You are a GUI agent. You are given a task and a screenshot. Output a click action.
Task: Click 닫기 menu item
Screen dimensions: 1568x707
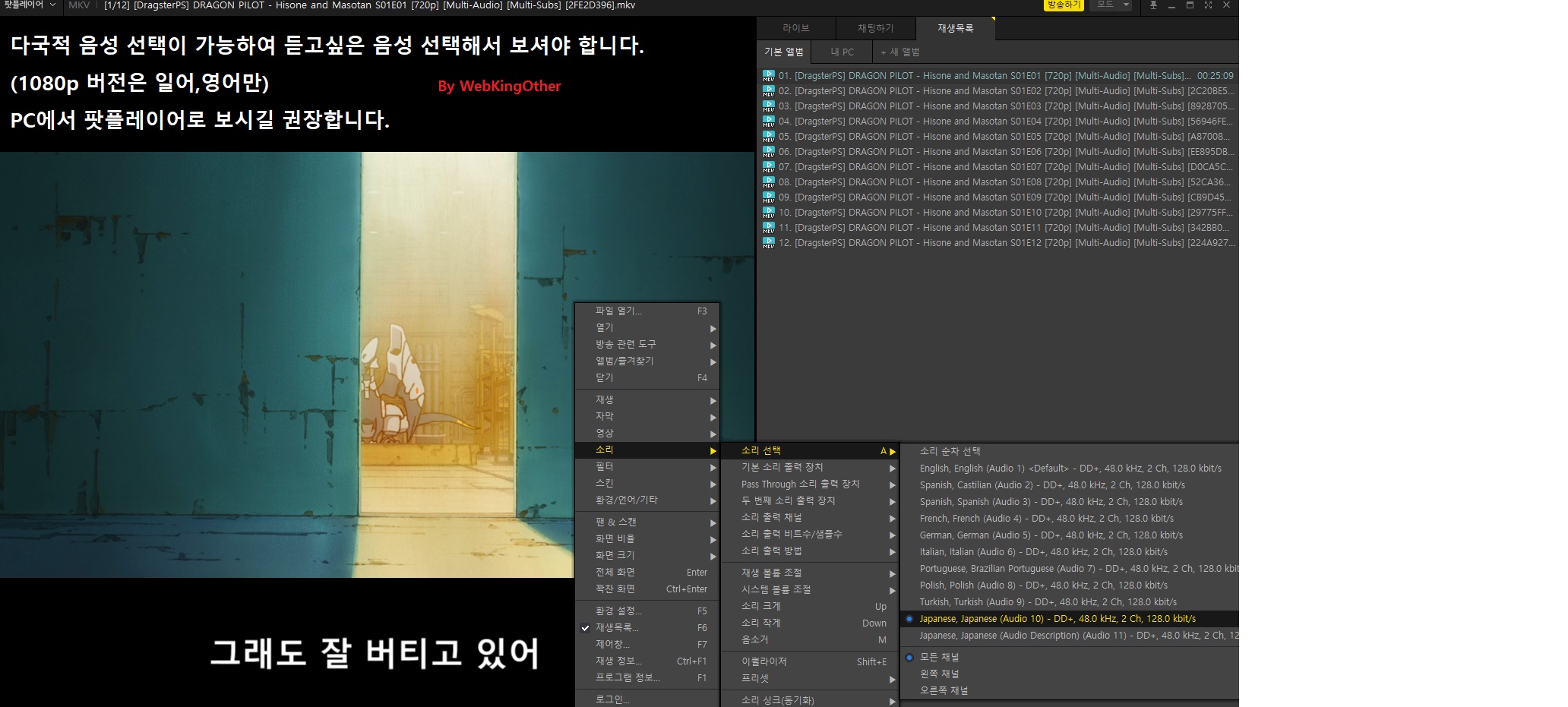[647, 378]
